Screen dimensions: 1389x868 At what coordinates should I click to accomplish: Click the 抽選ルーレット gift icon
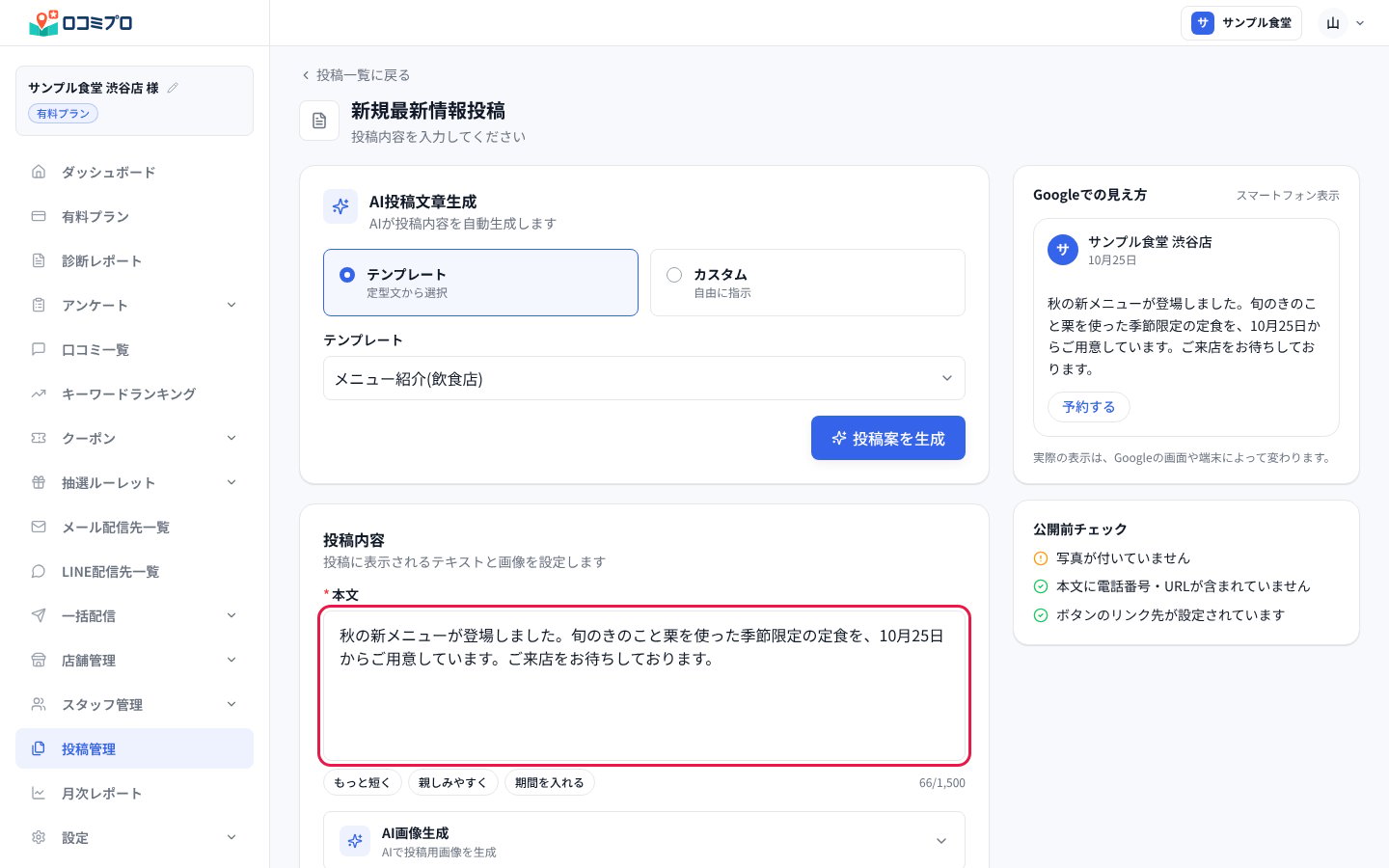coord(39,482)
